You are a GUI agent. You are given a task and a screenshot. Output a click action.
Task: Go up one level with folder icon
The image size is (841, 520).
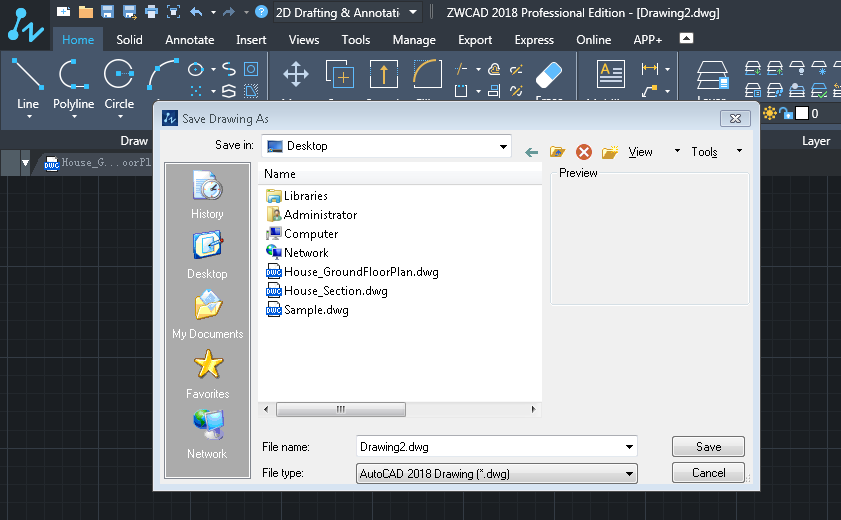pos(558,152)
